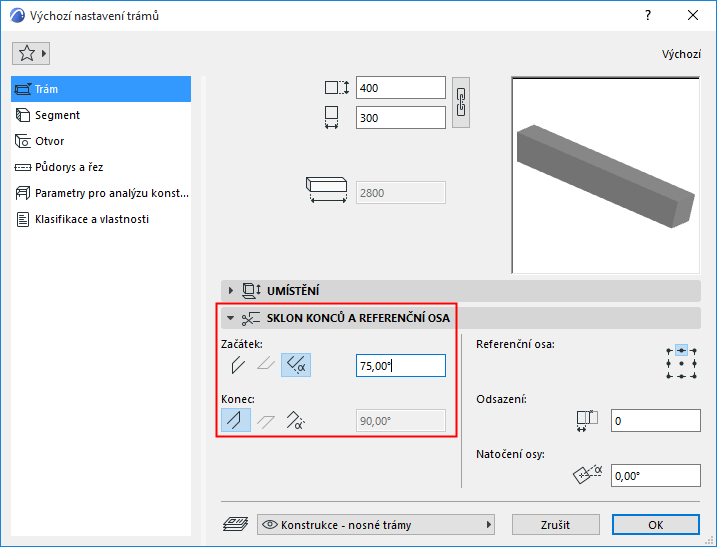This screenshot has height=547, width=717.
Task: Click the Referenční osa label
Action: click(515, 344)
